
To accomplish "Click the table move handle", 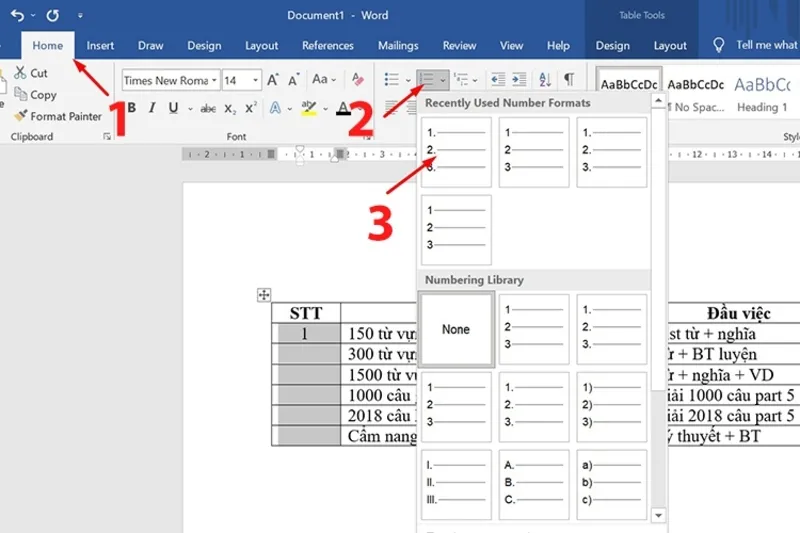I will 264,294.
